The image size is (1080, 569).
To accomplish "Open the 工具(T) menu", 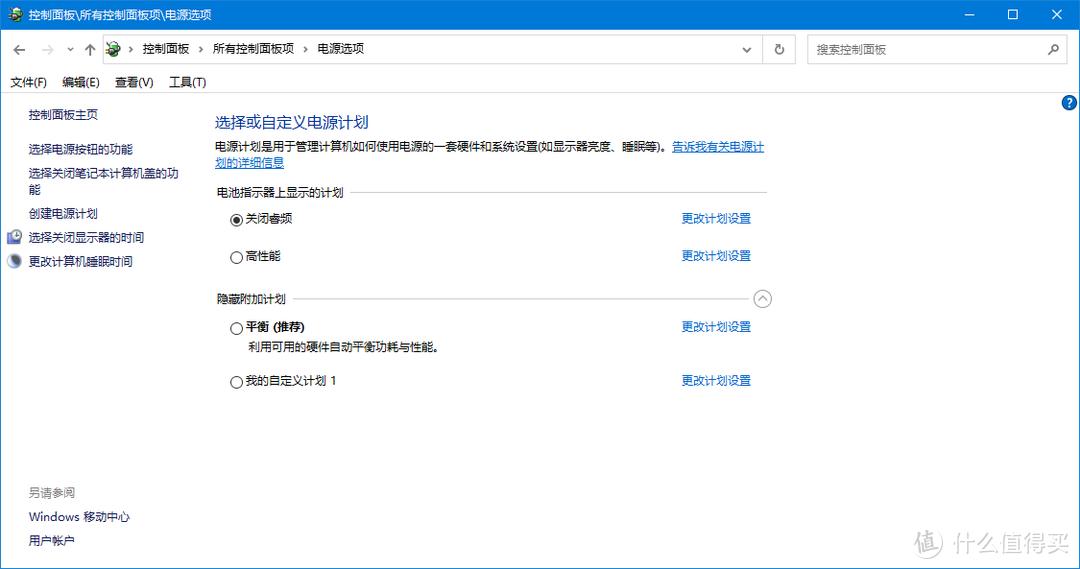I will (187, 82).
